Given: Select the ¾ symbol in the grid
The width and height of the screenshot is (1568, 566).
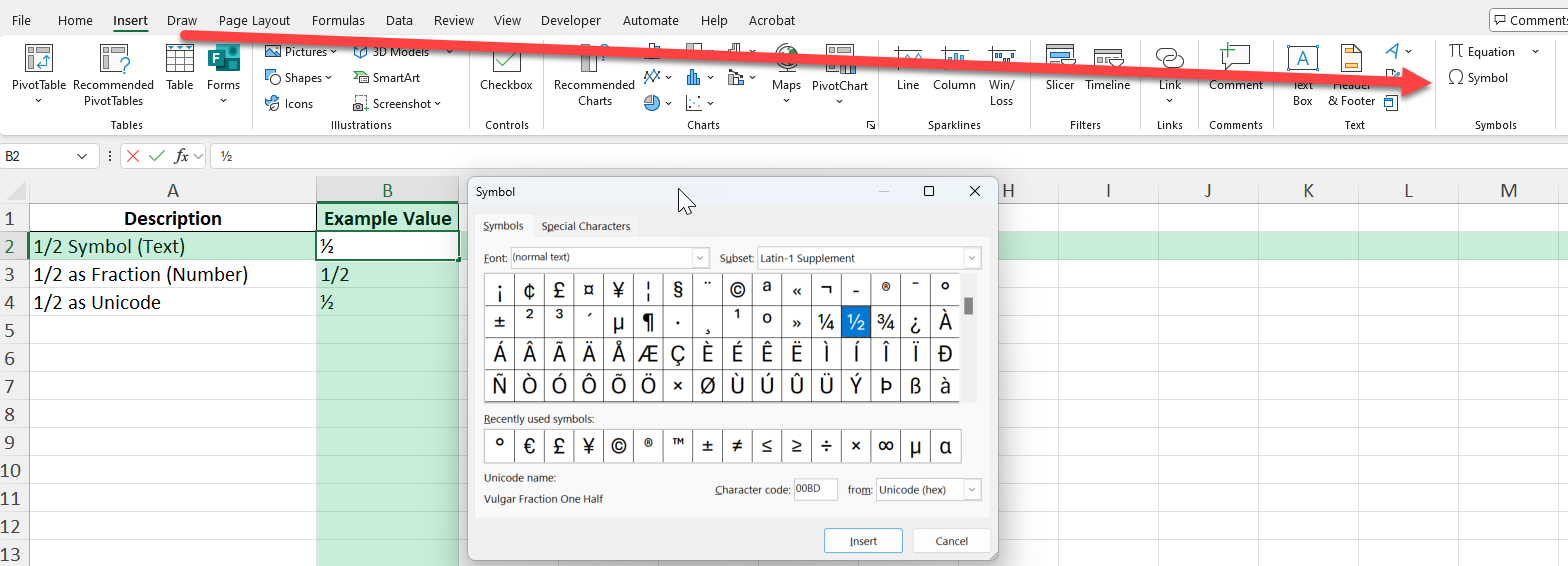Looking at the screenshot, I should [885, 321].
